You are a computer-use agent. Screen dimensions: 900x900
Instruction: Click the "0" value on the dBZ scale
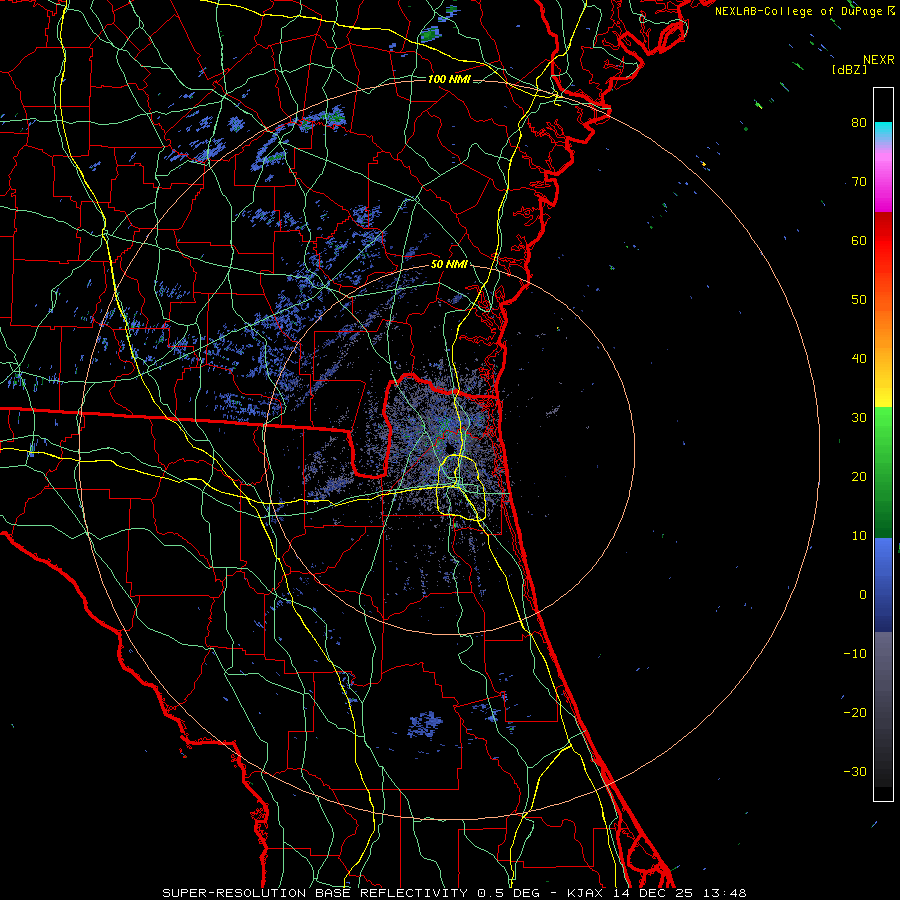pyautogui.click(x=863, y=595)
